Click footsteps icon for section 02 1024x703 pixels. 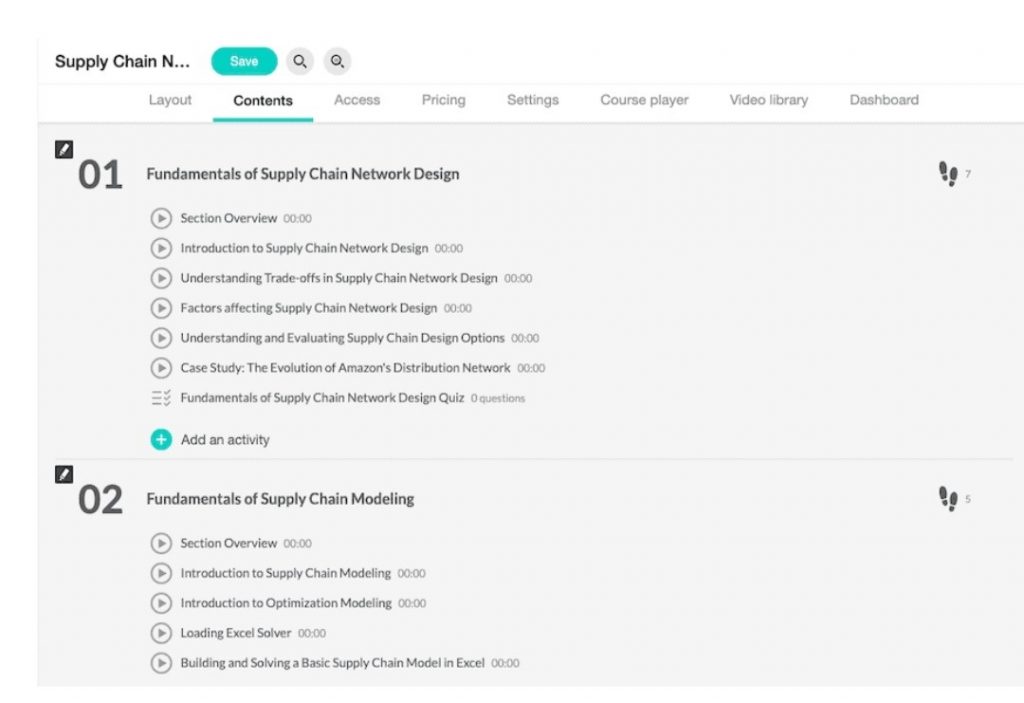(948, 498)
